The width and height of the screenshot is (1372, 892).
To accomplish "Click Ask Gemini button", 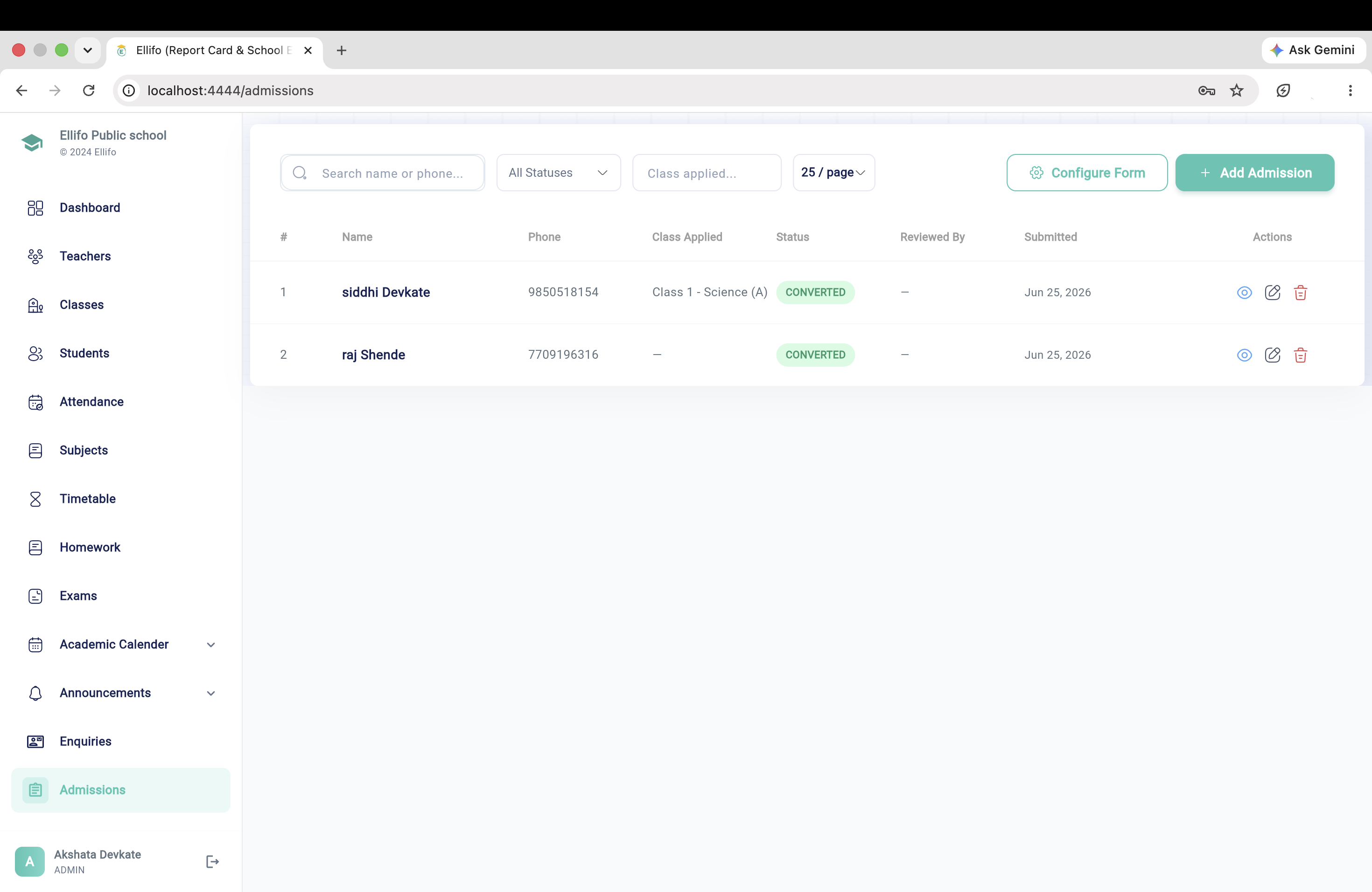I will click(1313, 50).
